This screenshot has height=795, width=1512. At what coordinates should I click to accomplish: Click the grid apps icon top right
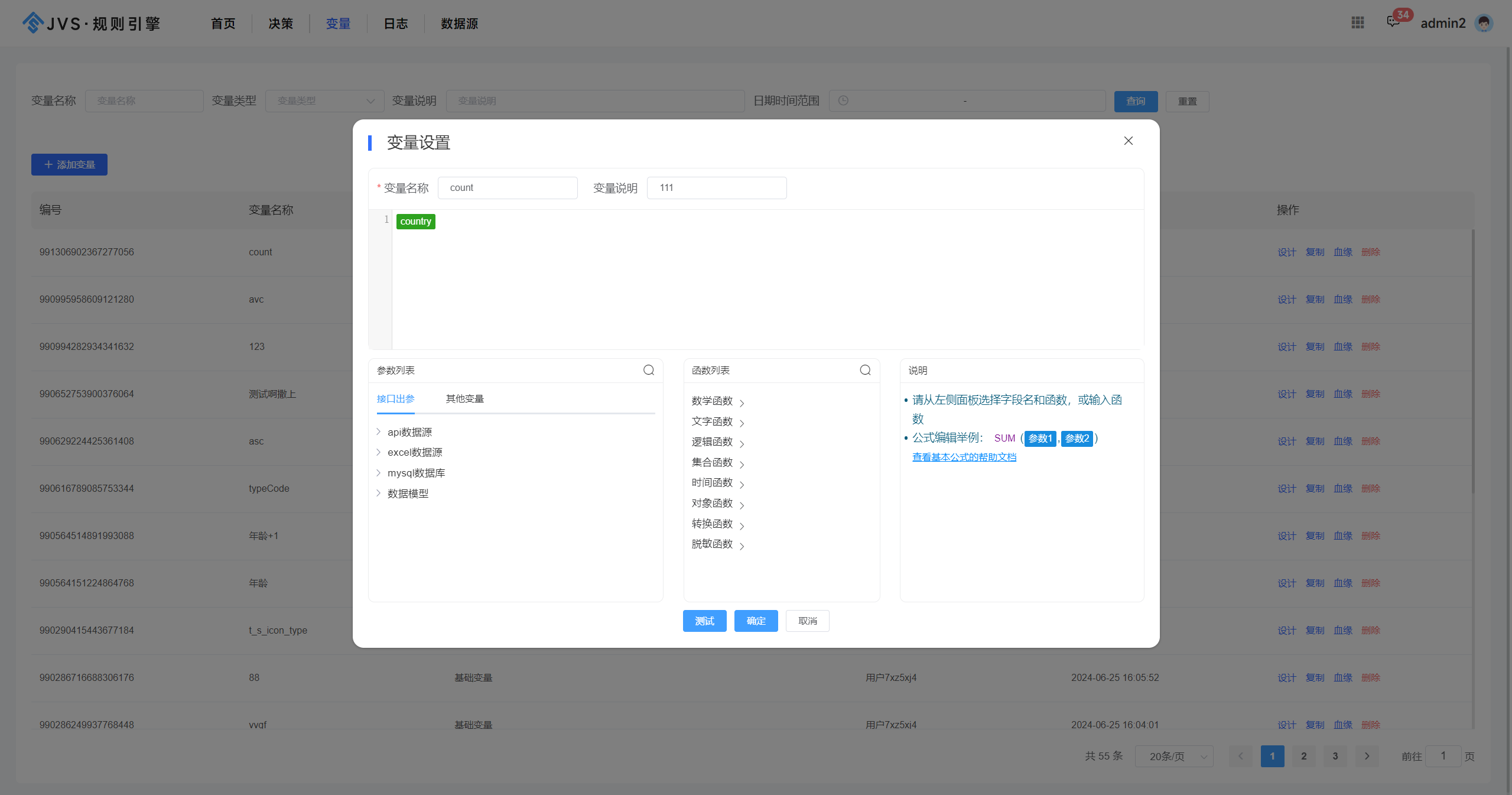point(1357,22)
